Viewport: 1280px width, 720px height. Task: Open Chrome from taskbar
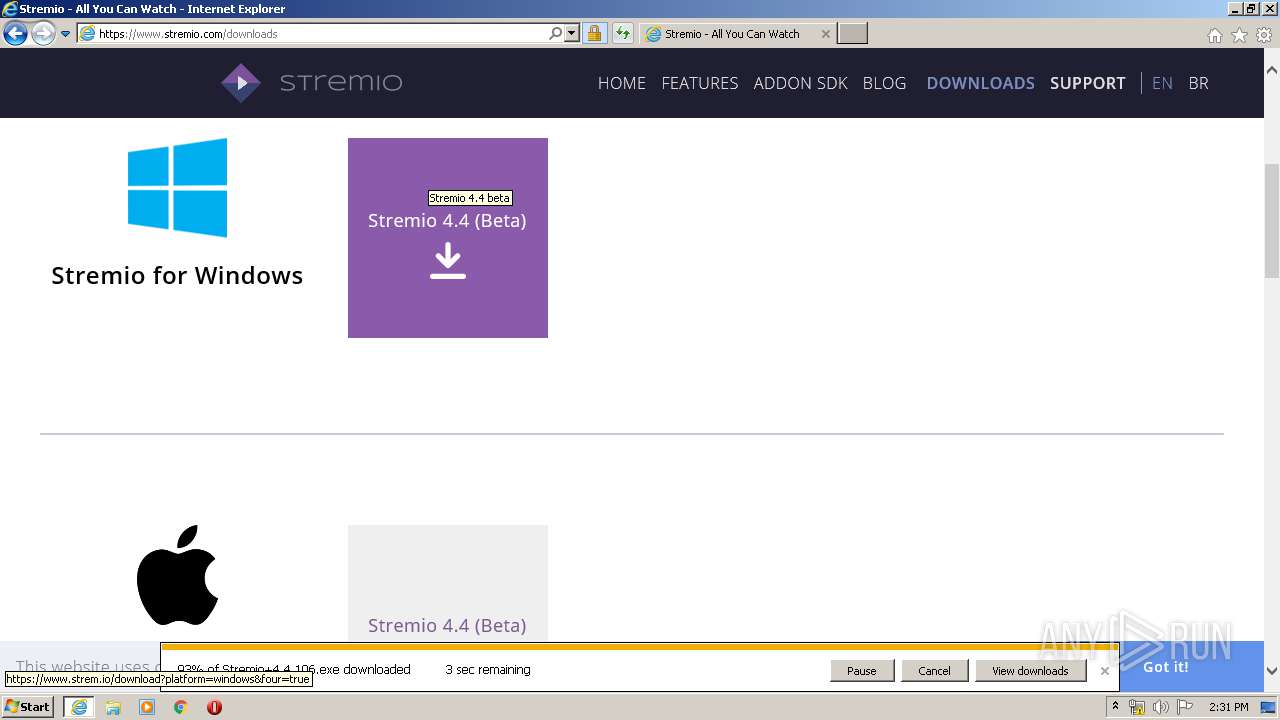click(181, 707)
